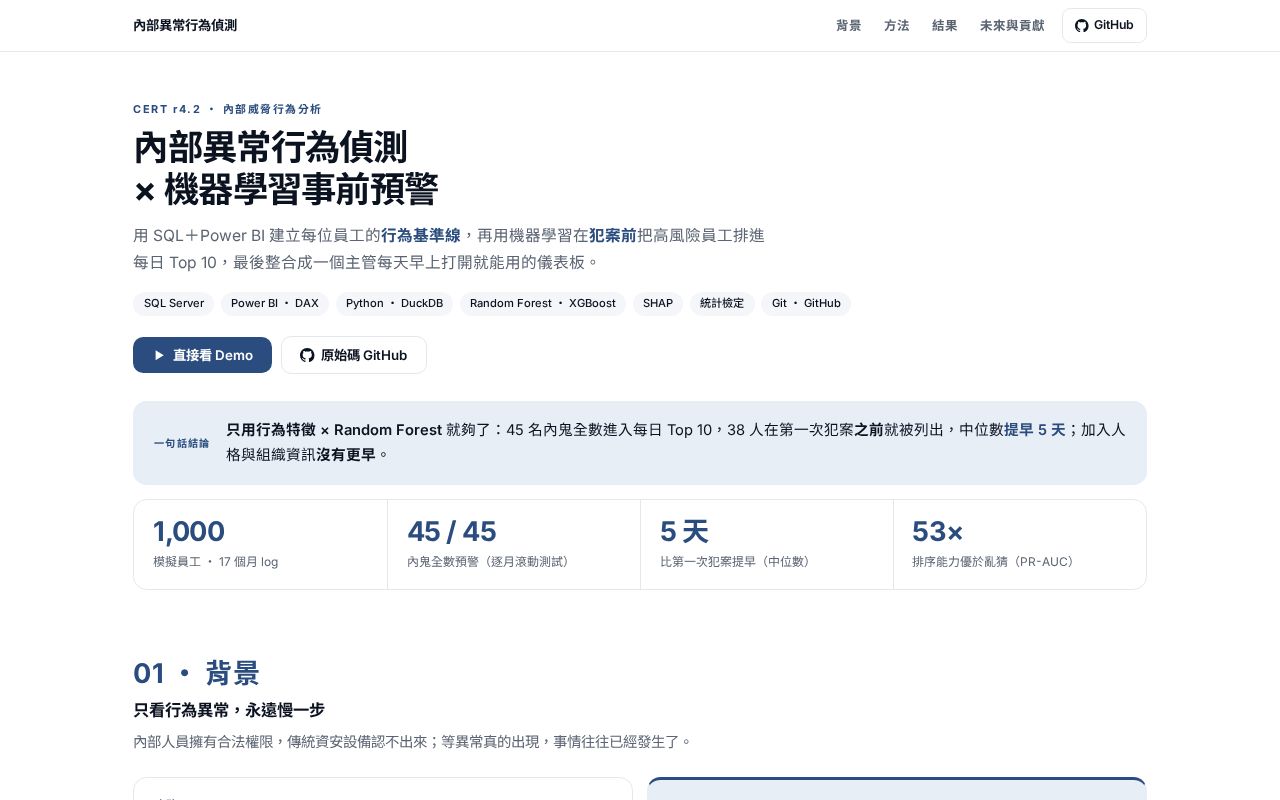This screenshot has width=1280, height=800.
Task: Click the 45 / 45 內鬼全數預警 stat card
Action: (514, 545)
